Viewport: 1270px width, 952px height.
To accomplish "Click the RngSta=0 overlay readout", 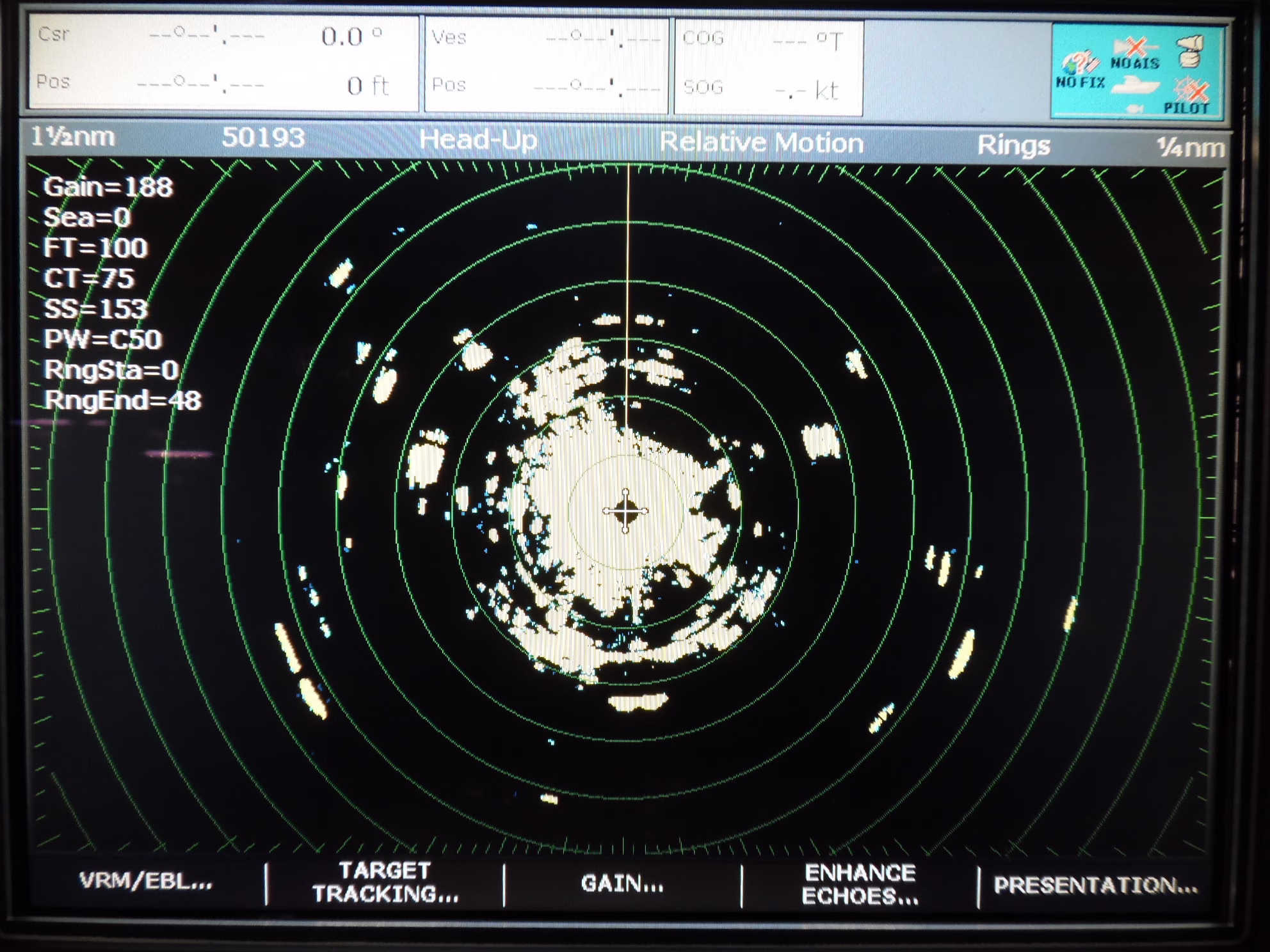I will [110, 370].
